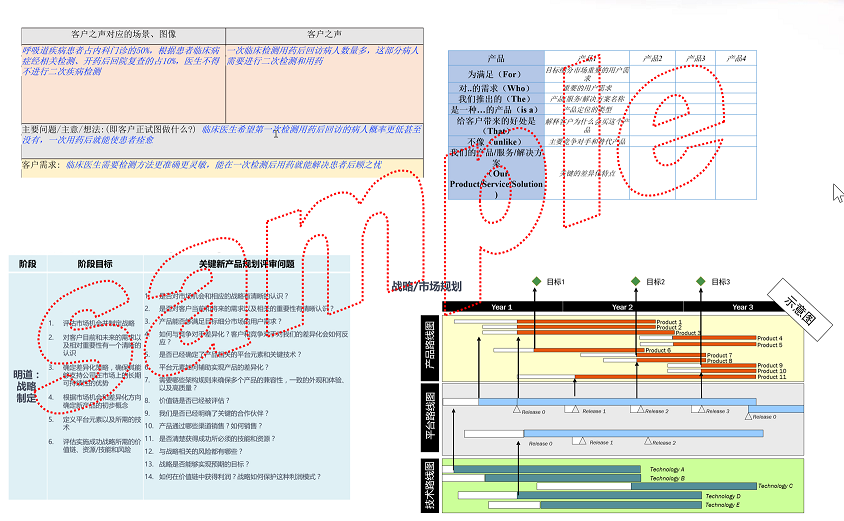Click the 产品路线图 black side label

430,346
